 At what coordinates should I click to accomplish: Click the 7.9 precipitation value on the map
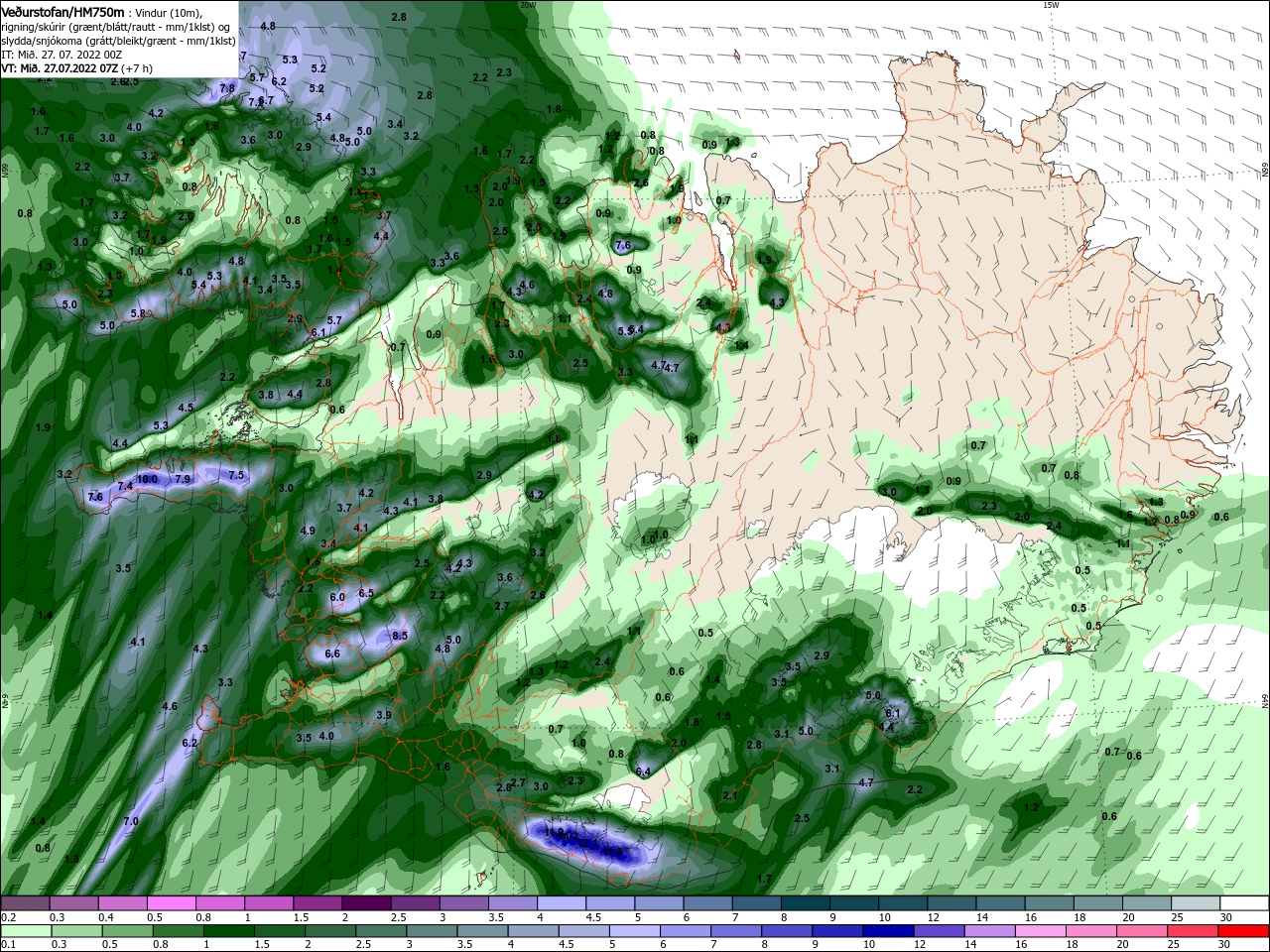(183, 479)
